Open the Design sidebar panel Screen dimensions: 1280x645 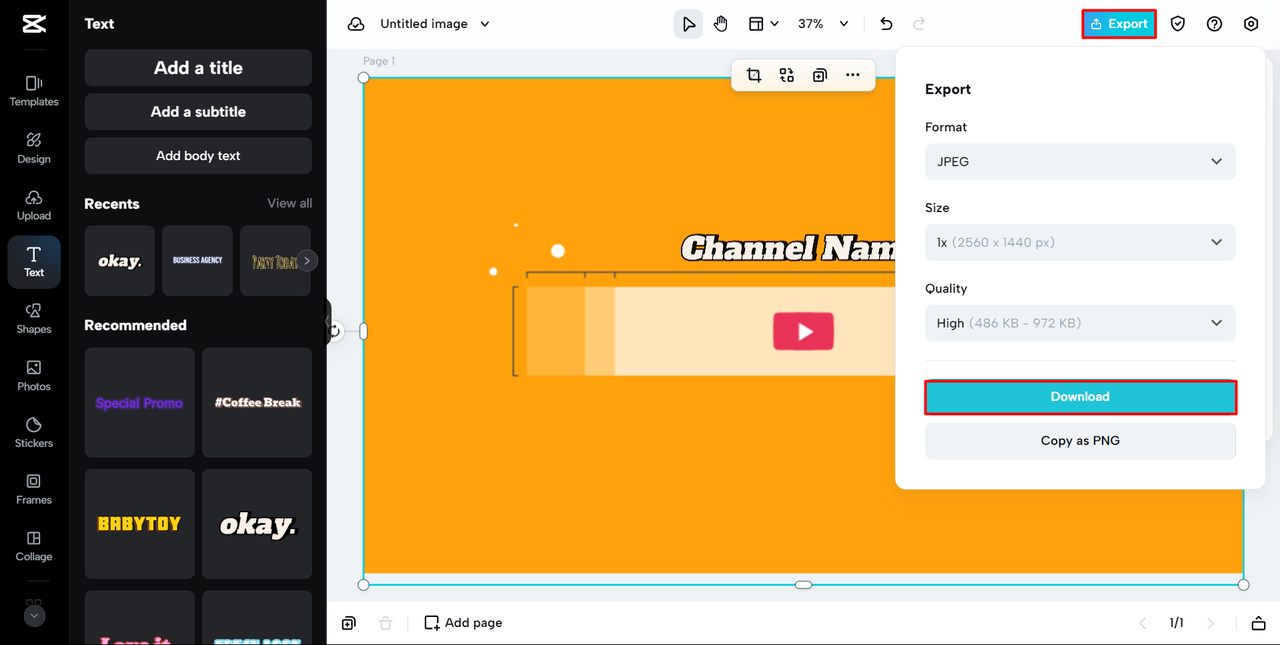point(34,147)
